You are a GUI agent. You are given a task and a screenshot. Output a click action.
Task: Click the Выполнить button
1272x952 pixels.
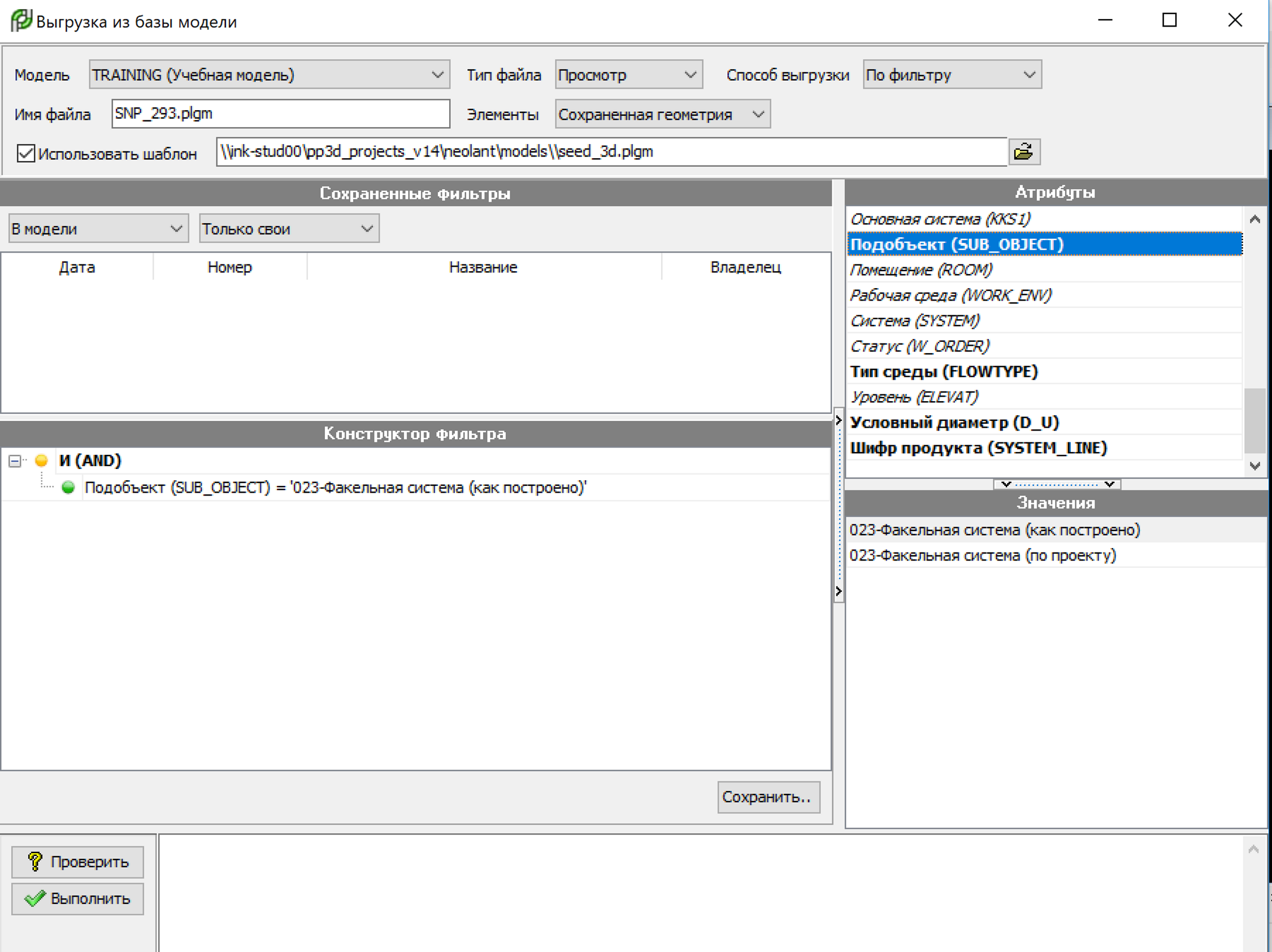(x=77, y=898)
